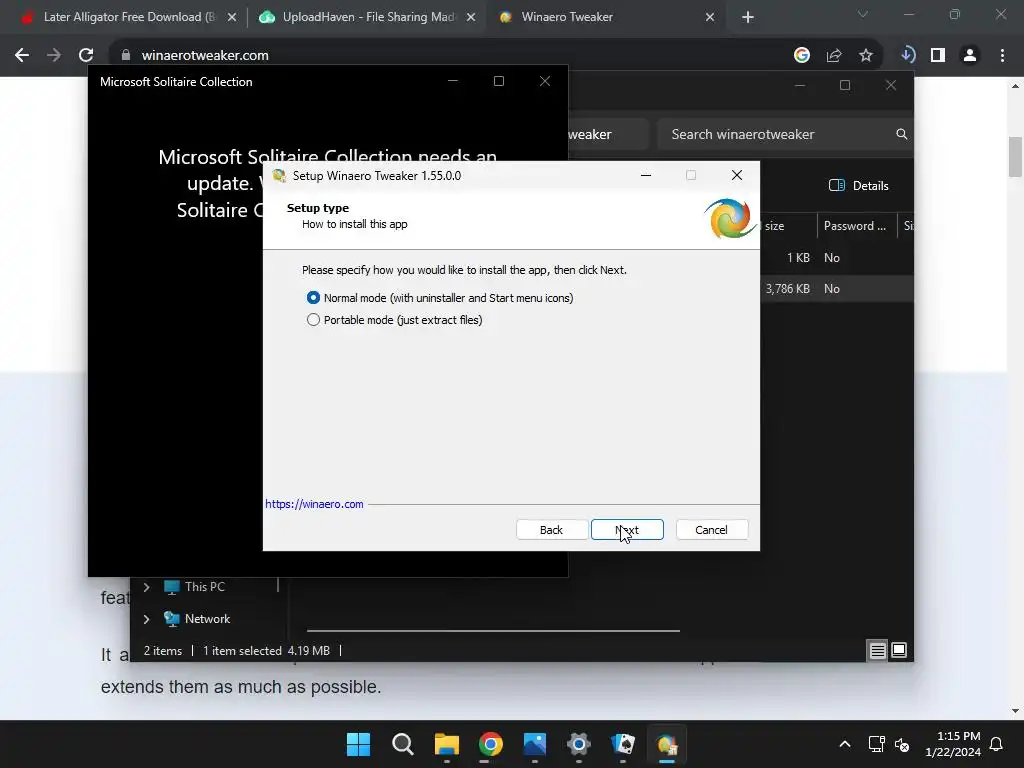Click the Next button in setup
This screenshot has width=1024, height=768.
pyautogui.click(x=627, y=530)
